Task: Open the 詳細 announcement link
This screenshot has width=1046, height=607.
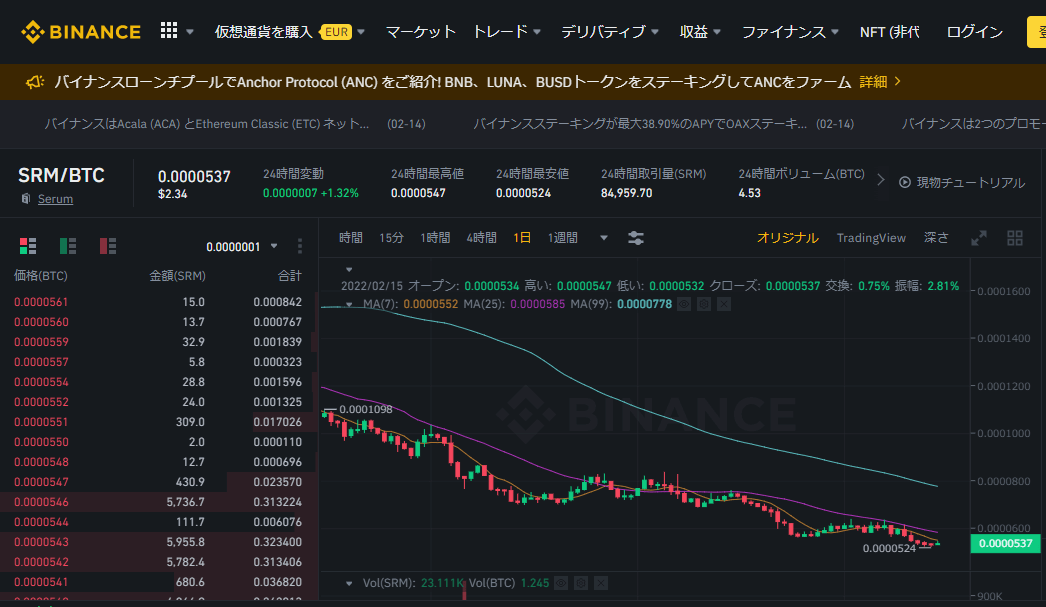Action: pos(880,81)
